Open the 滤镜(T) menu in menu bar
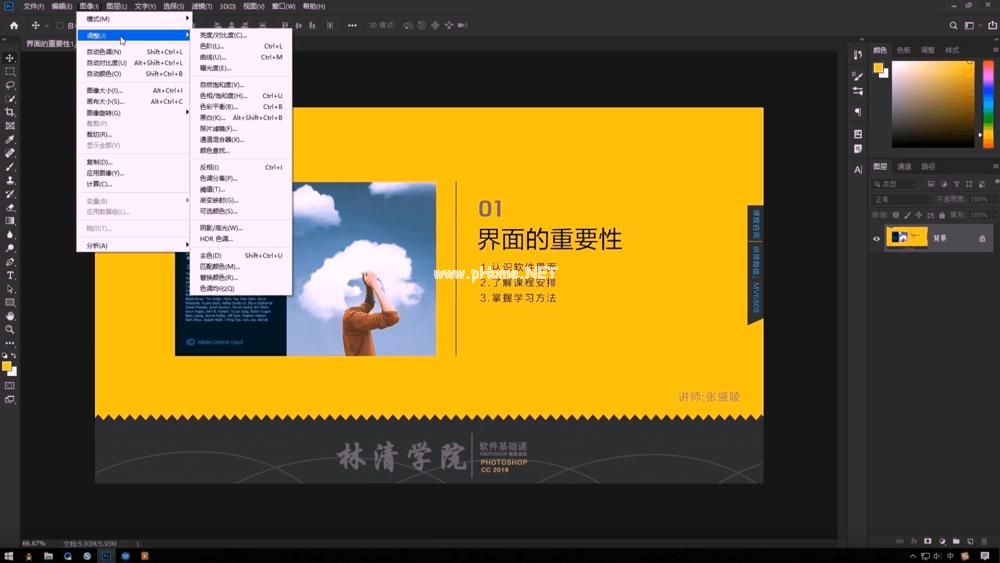Screen dimensions: 1000x563 [x=202, y=6]
